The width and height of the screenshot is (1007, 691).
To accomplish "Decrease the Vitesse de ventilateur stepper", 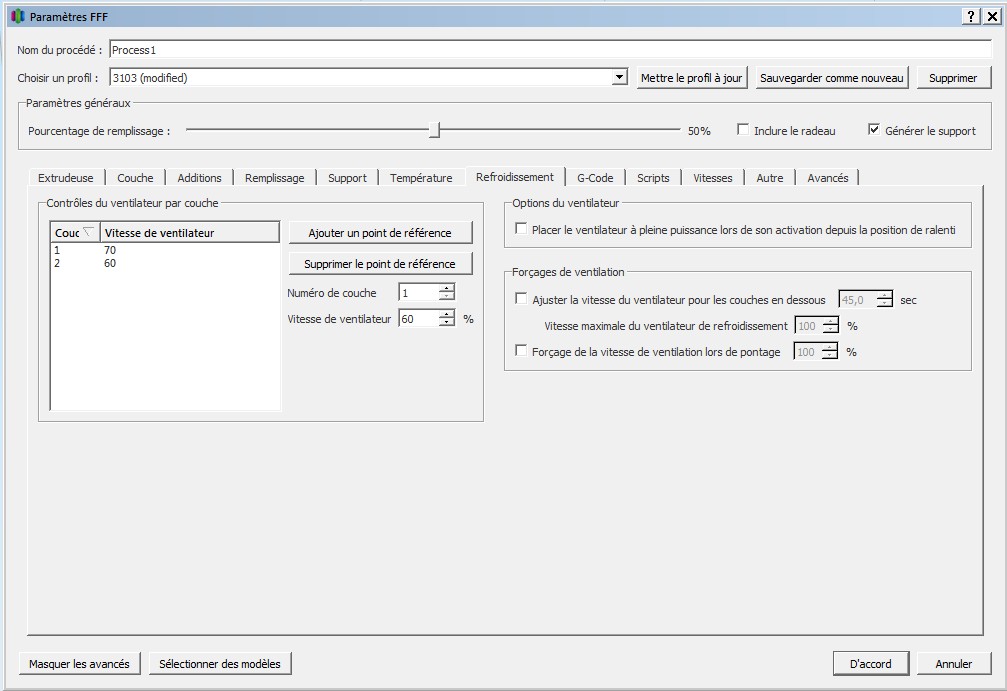I will coord(447,323).
